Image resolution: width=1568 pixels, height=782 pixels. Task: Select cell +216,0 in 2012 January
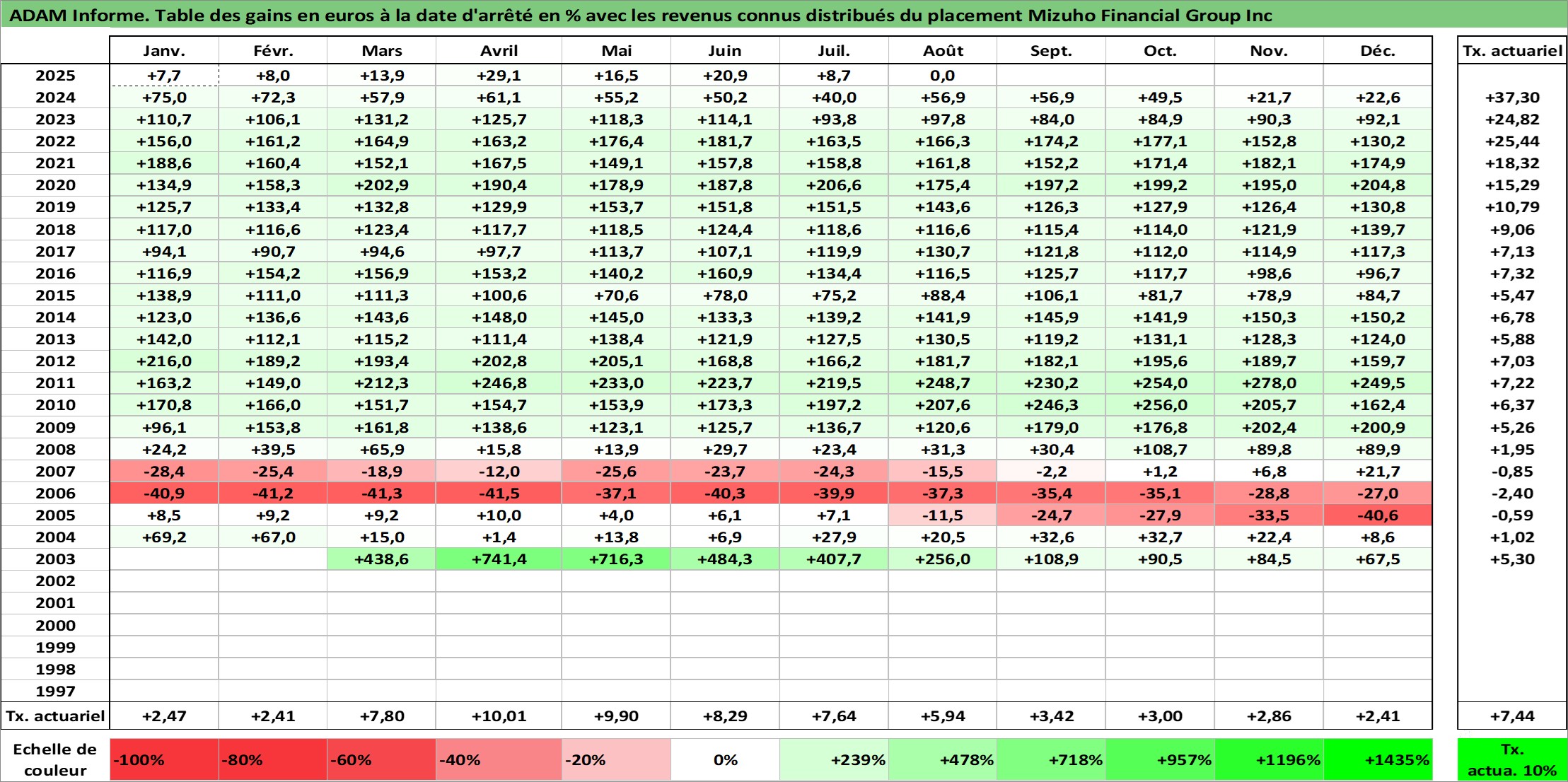point(164,361)
